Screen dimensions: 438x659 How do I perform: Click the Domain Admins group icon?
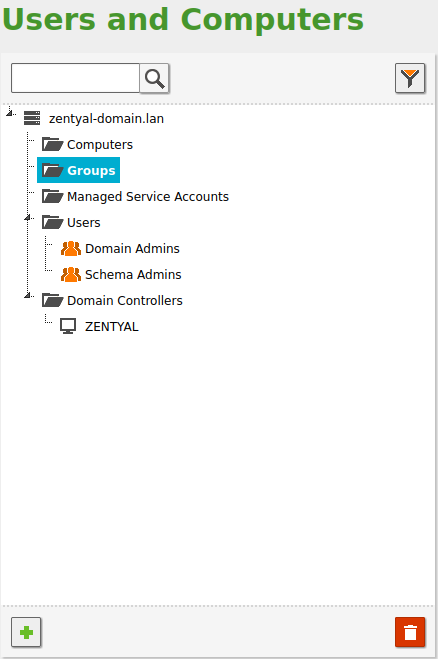(x=71, y=248)
